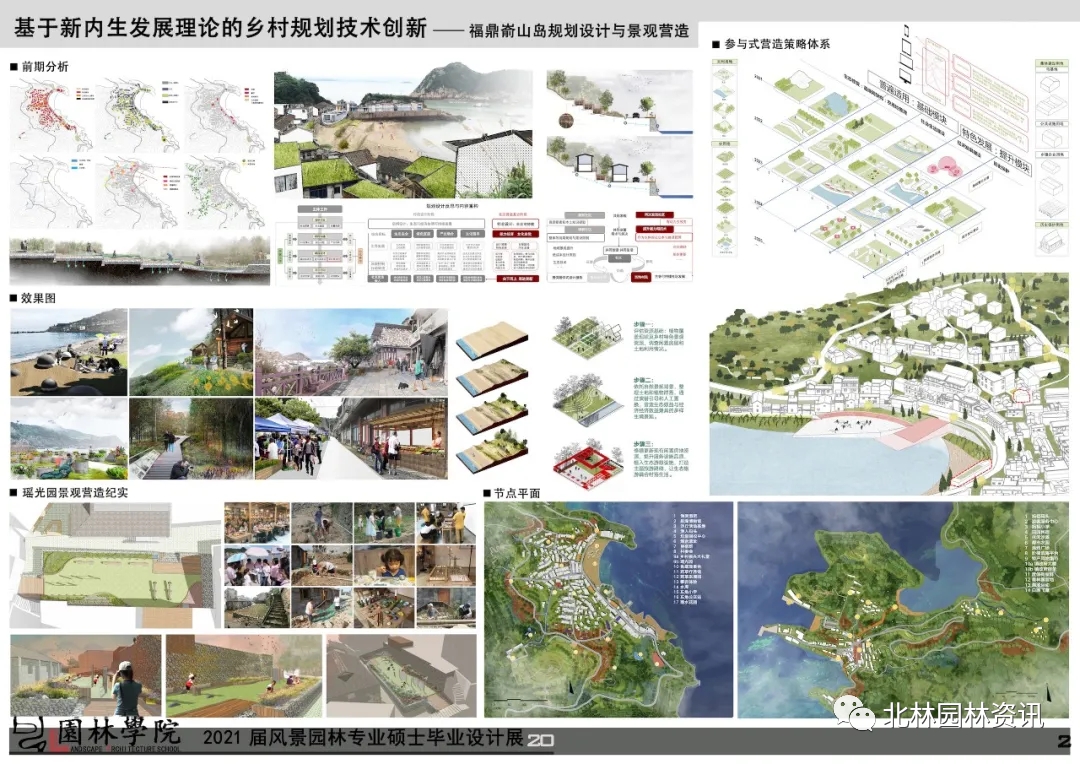Click footer text 2021 届风景园林专业硕士毕业设计展
Screen dimensions: 1080x764
tap(363, 738)
